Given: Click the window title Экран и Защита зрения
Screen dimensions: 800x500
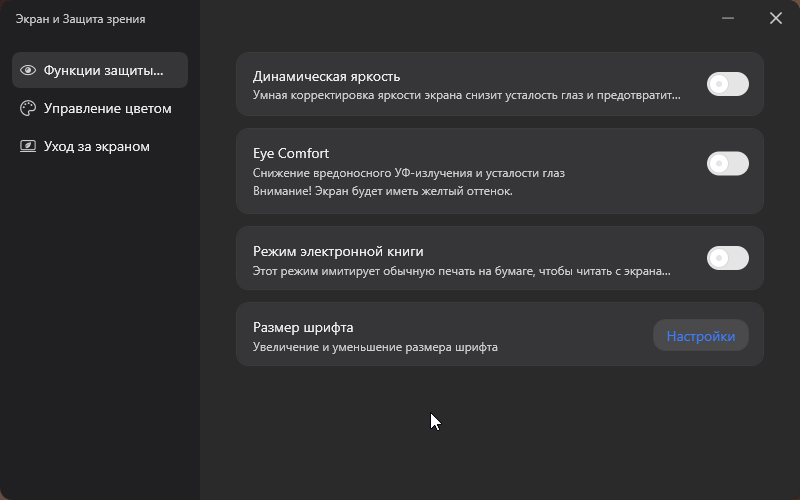Looking at the screenshot, I should pos(80,18).
